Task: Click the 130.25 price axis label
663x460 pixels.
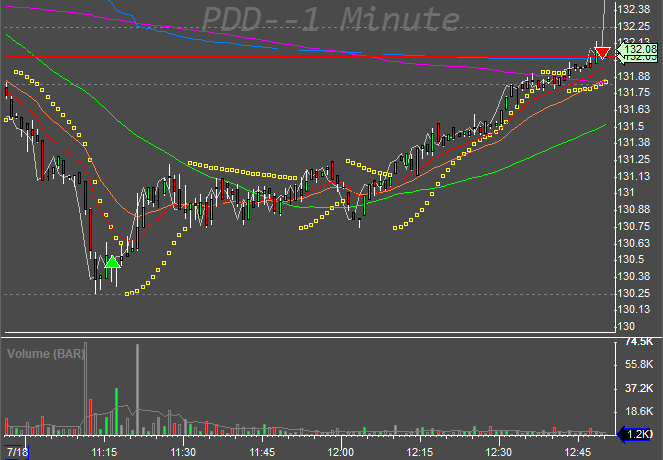Action: pyautogui.click(x=634, y=293)
